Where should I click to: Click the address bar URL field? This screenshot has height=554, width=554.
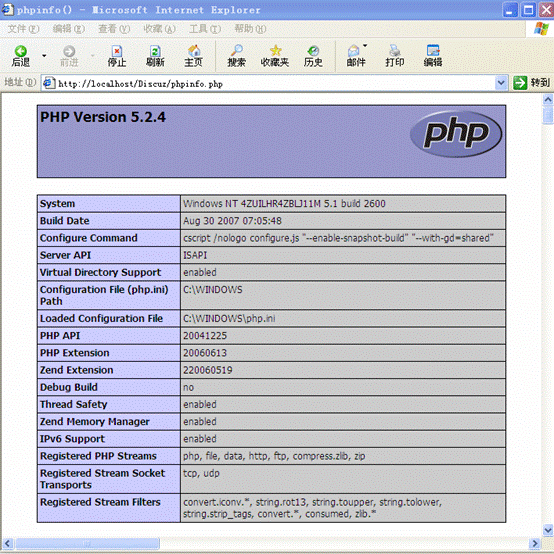click(x=275, y=83)
